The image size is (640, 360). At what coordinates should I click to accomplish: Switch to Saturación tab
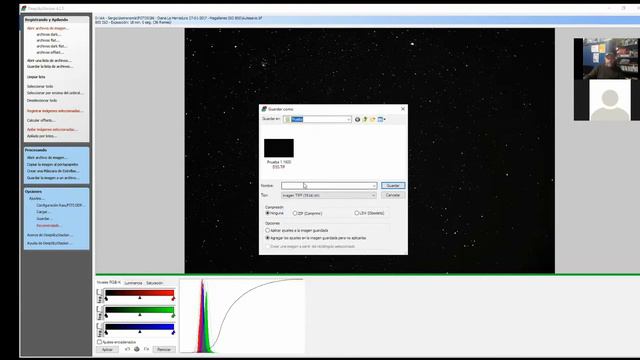tap(155, 283)
